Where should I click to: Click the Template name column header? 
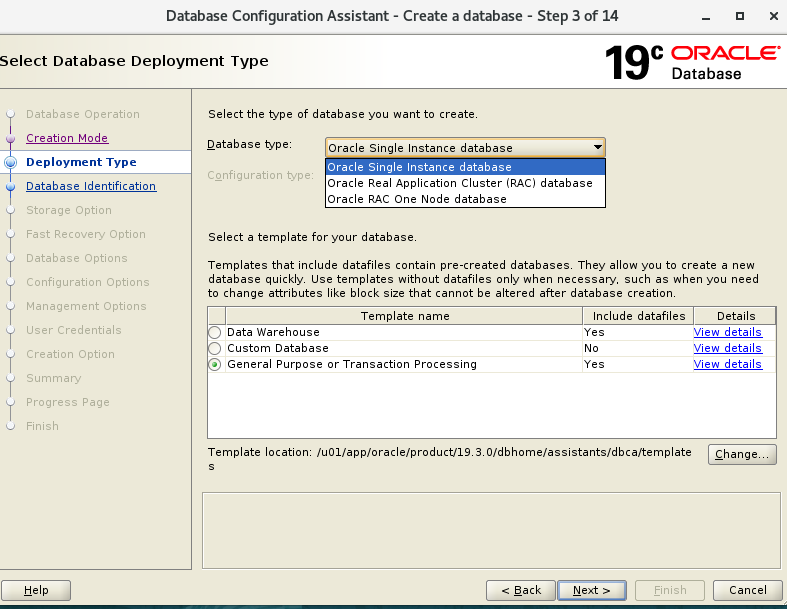(405, 316)
